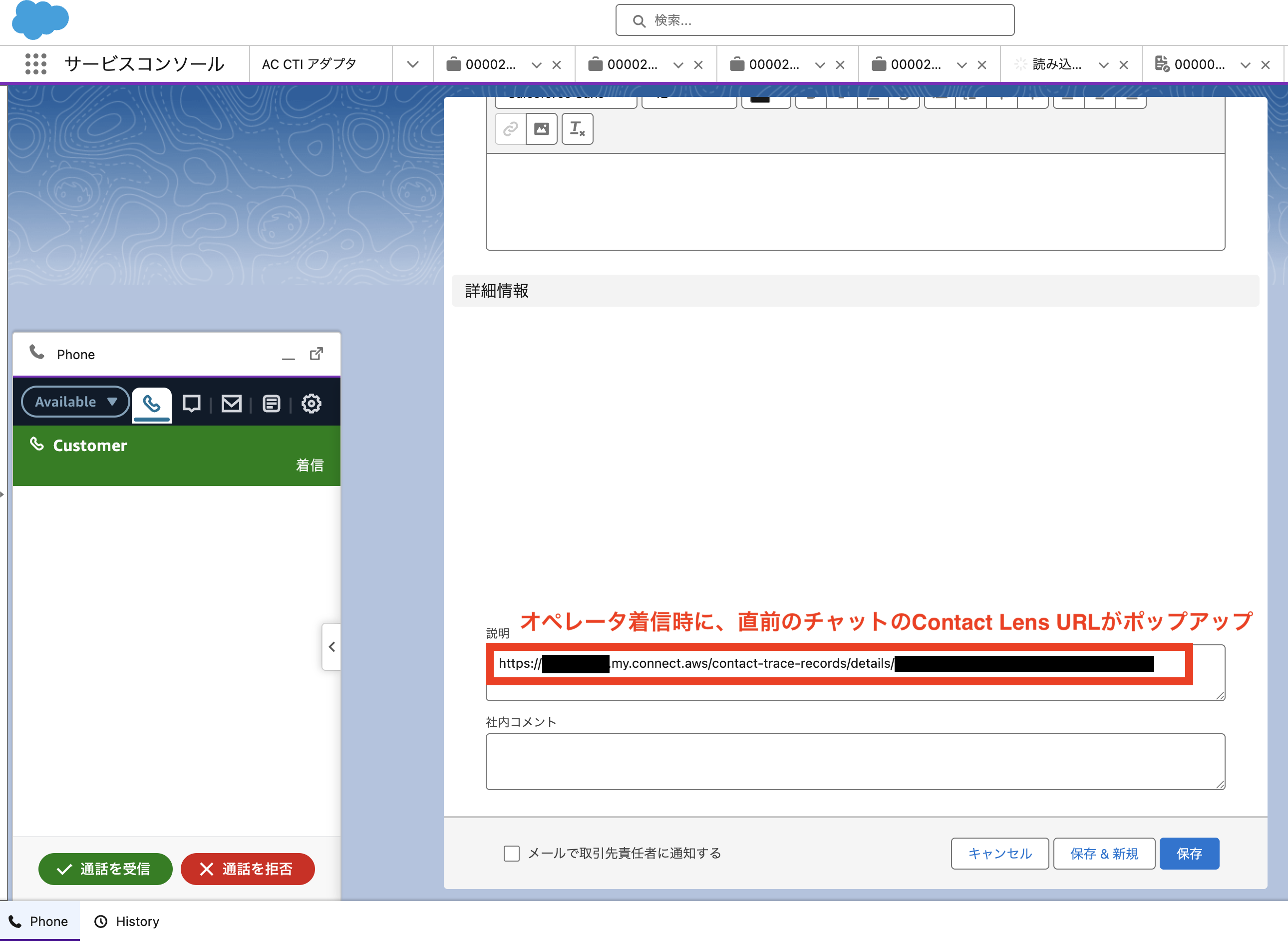Image resolution: width=1288 pixels, height=941 pixels.
Task: Open the App Launcher grid icon
Action: click(36, 64)
